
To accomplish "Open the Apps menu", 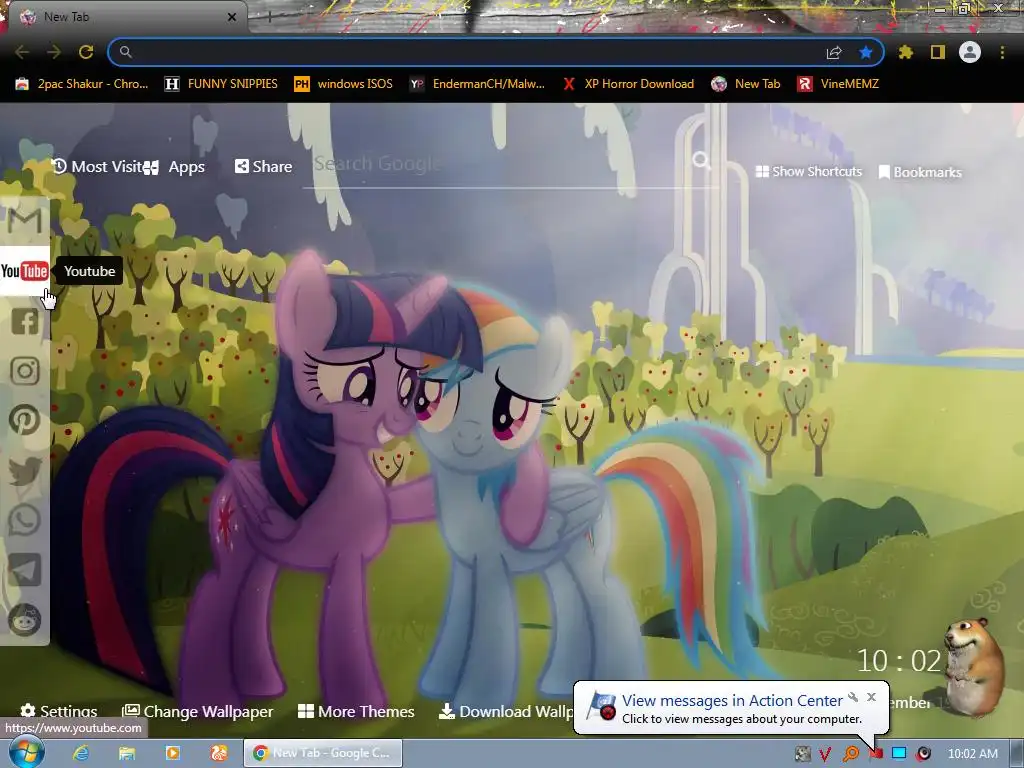I will tap(174, 167).
